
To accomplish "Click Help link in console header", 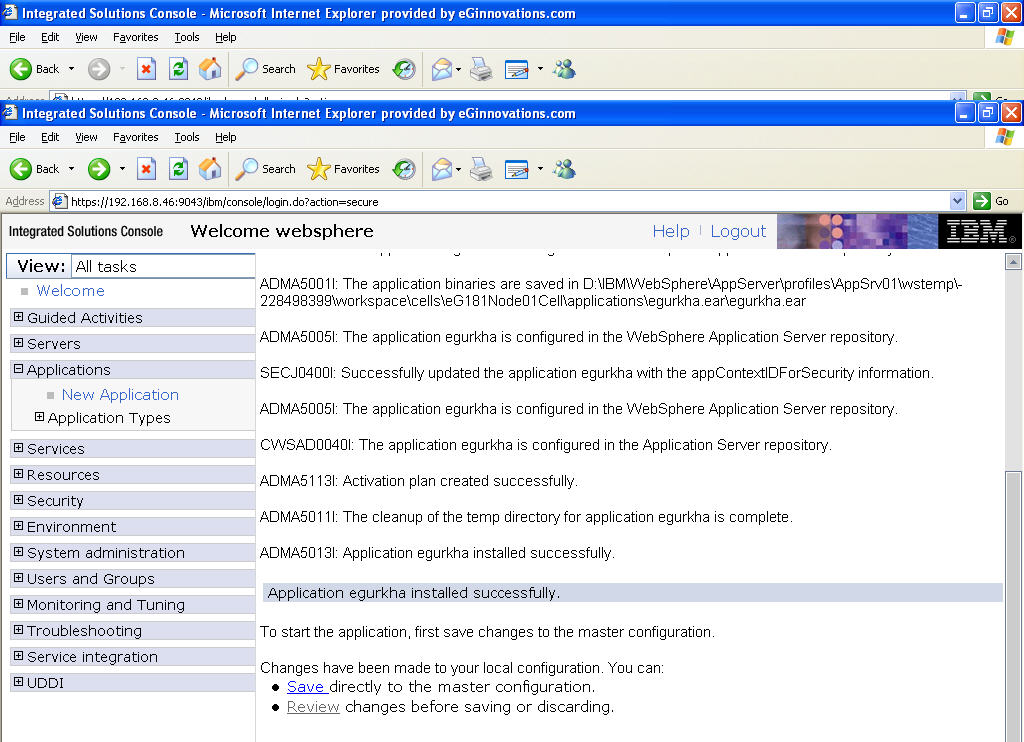I will (x=671, y=231).
